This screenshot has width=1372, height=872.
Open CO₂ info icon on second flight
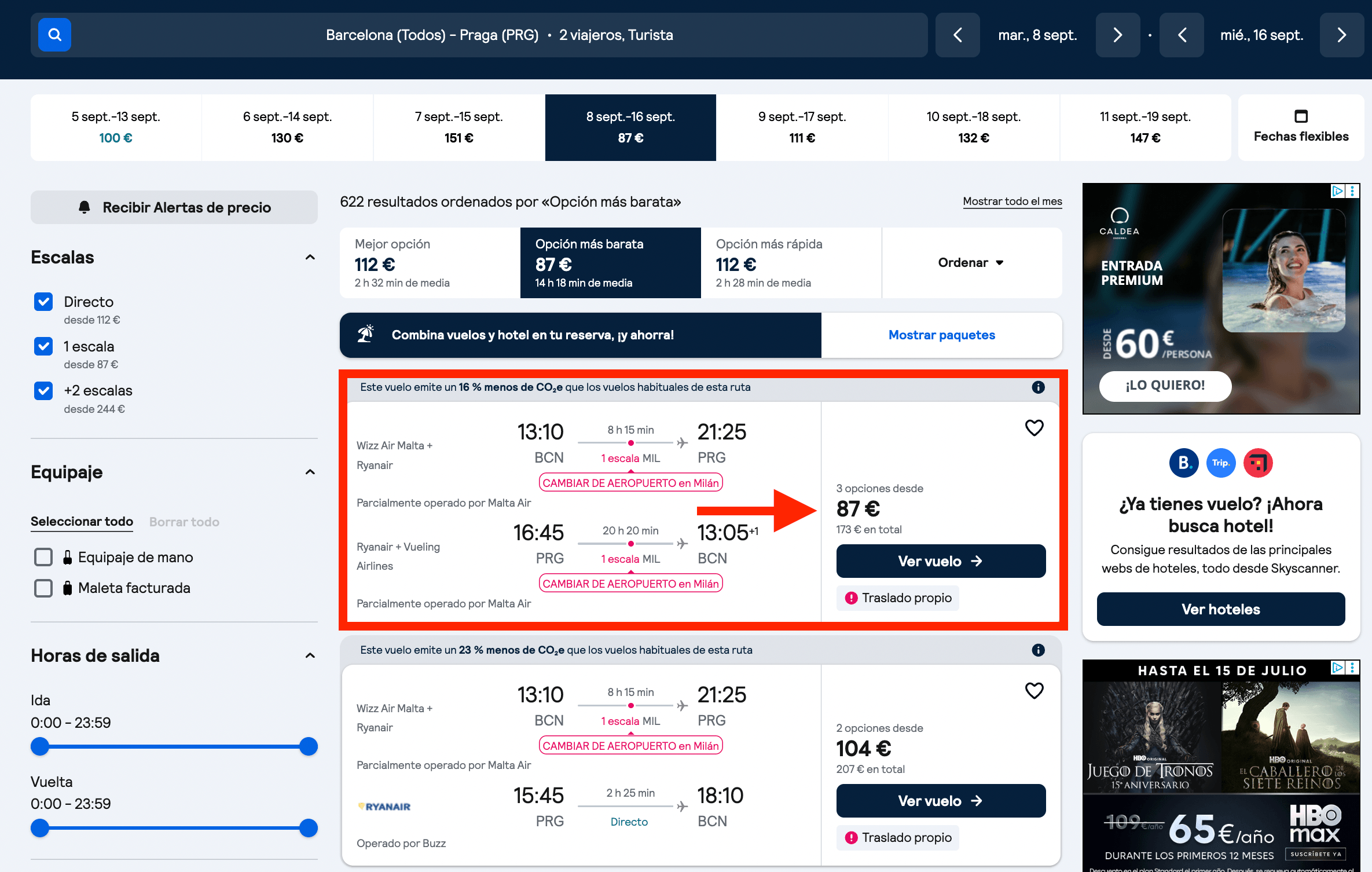(1038, 650)
